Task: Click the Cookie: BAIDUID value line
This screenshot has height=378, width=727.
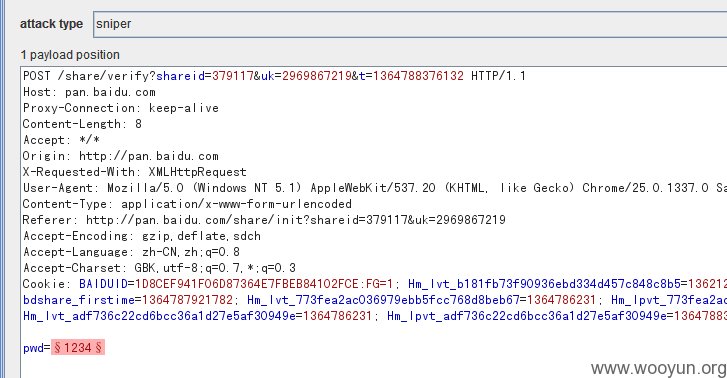Action: coord(375,284)
